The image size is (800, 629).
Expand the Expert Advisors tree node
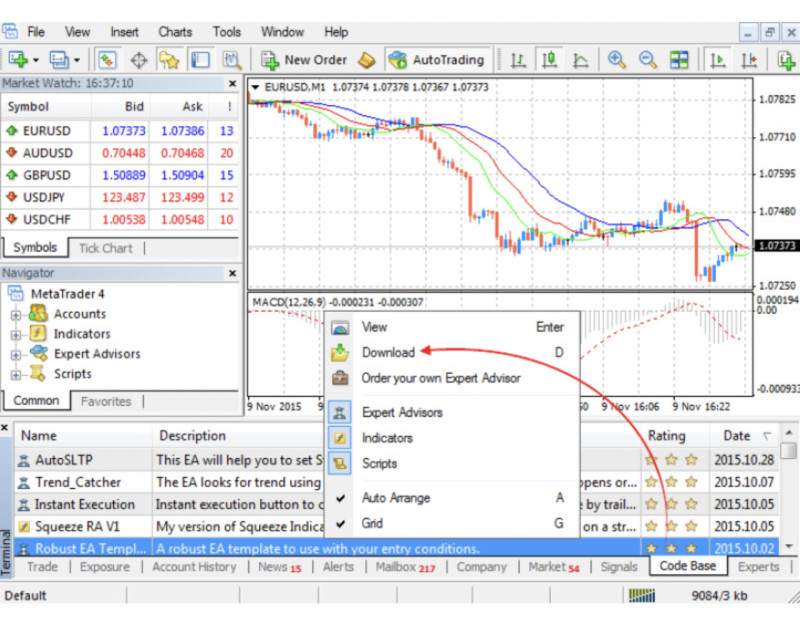click(x=16, y=355)
